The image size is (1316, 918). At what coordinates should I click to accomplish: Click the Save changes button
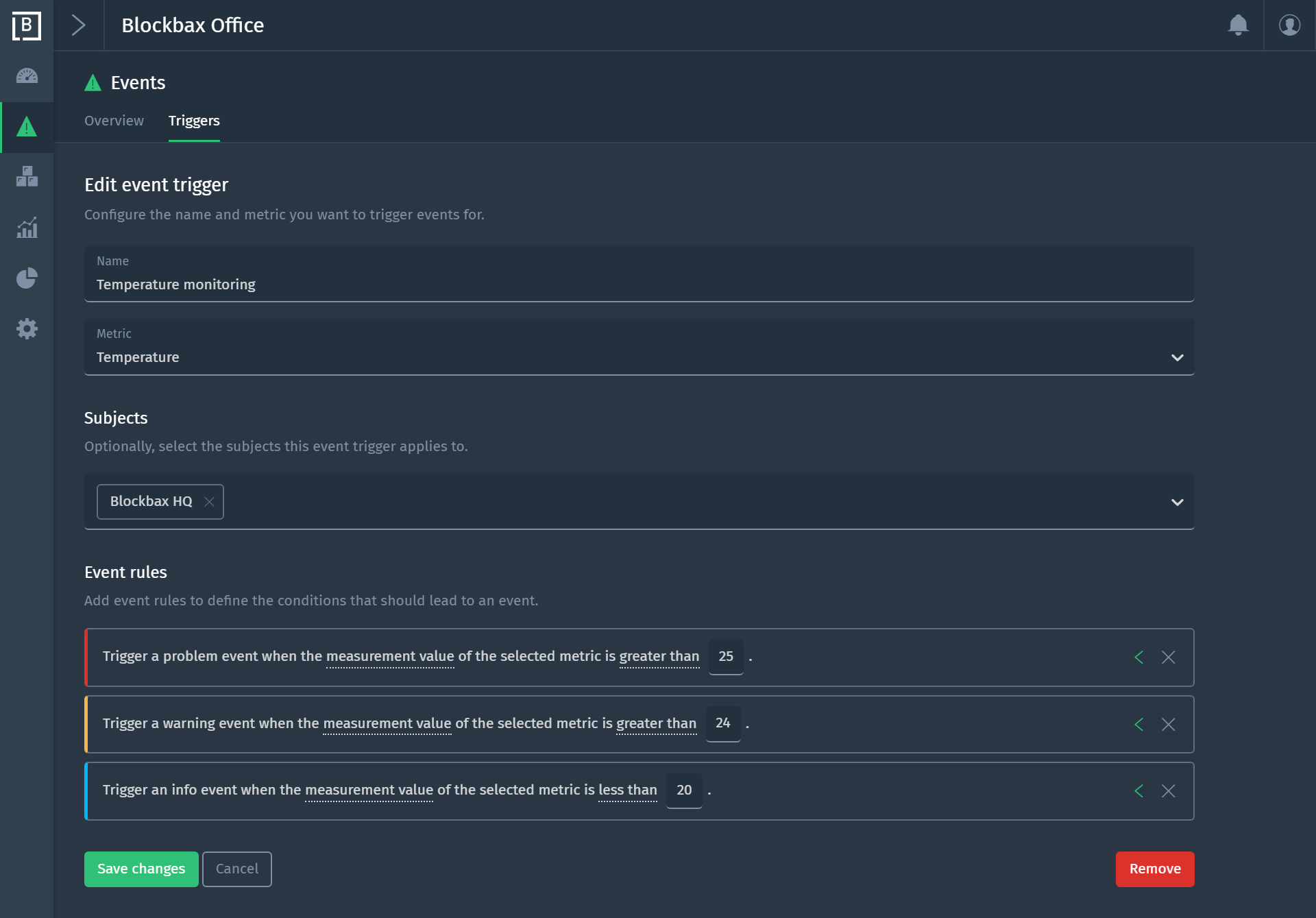coord(141,869)
